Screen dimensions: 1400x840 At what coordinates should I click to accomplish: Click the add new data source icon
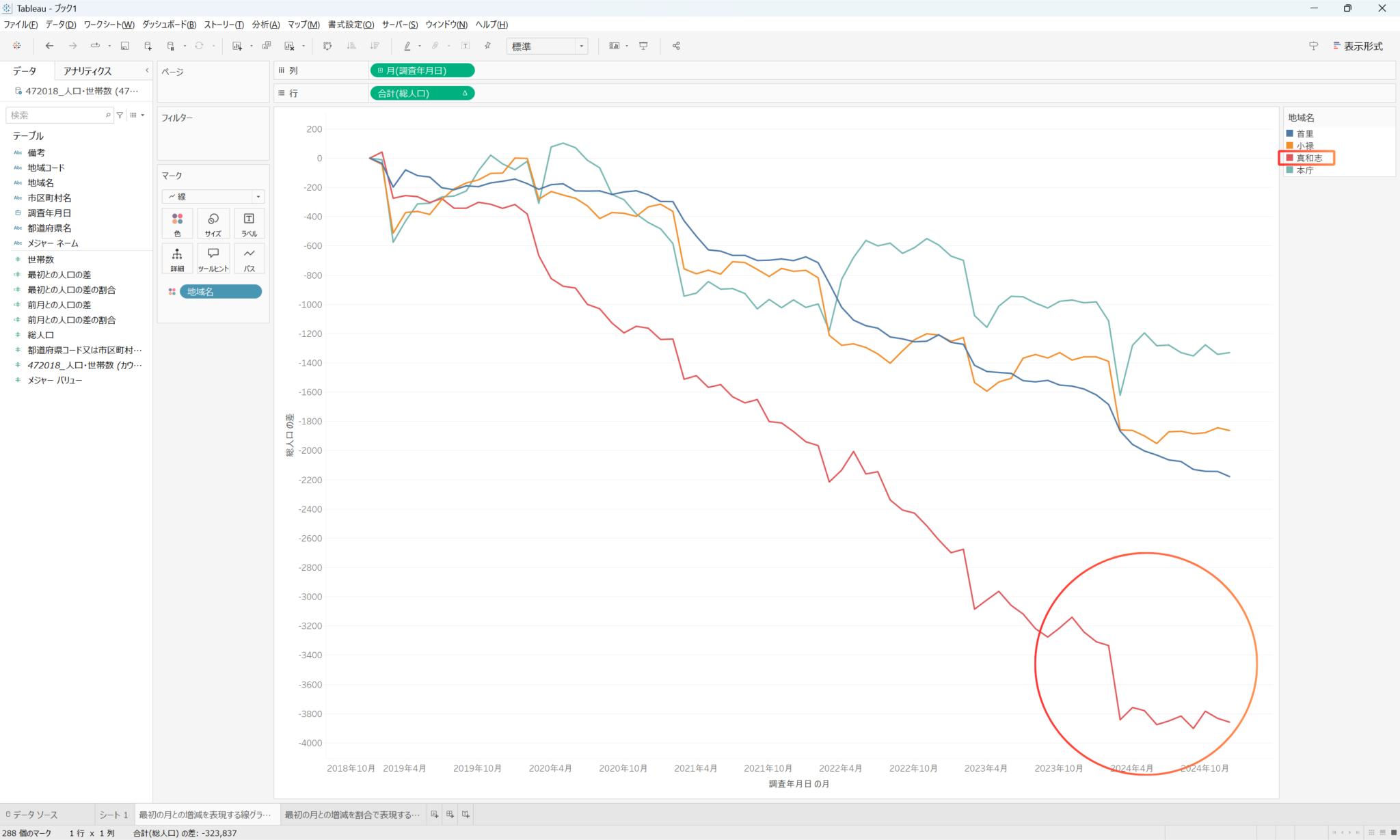point(148,46)
